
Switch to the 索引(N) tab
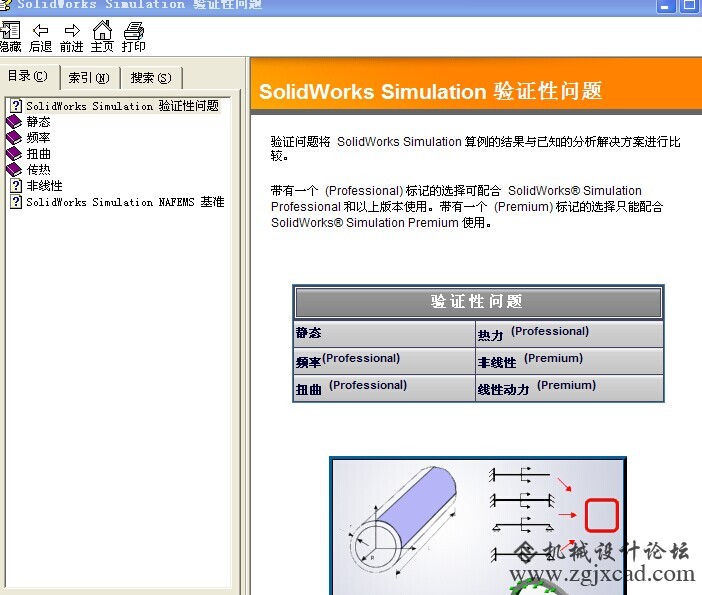90,78
